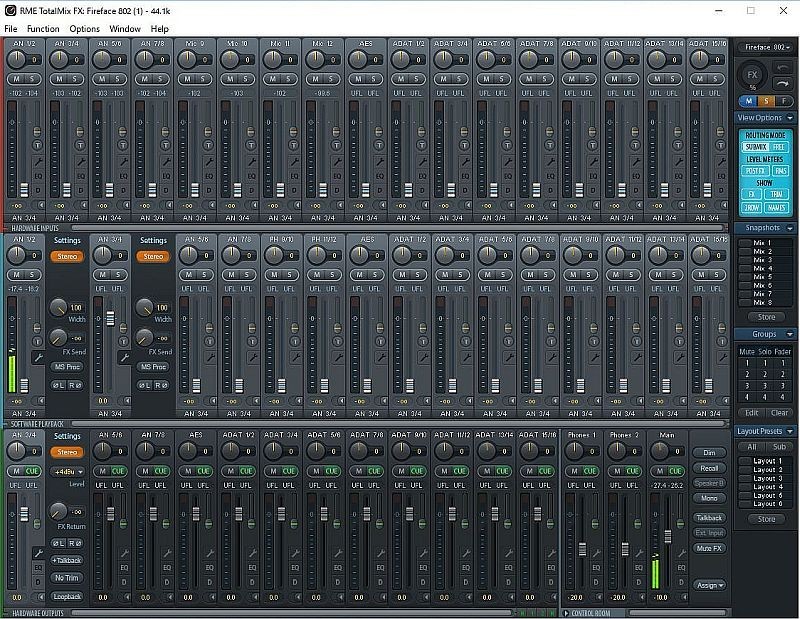Select Layout Presets Sub tab
Viewport: 800px width, 619px height.
pos(779,447)
